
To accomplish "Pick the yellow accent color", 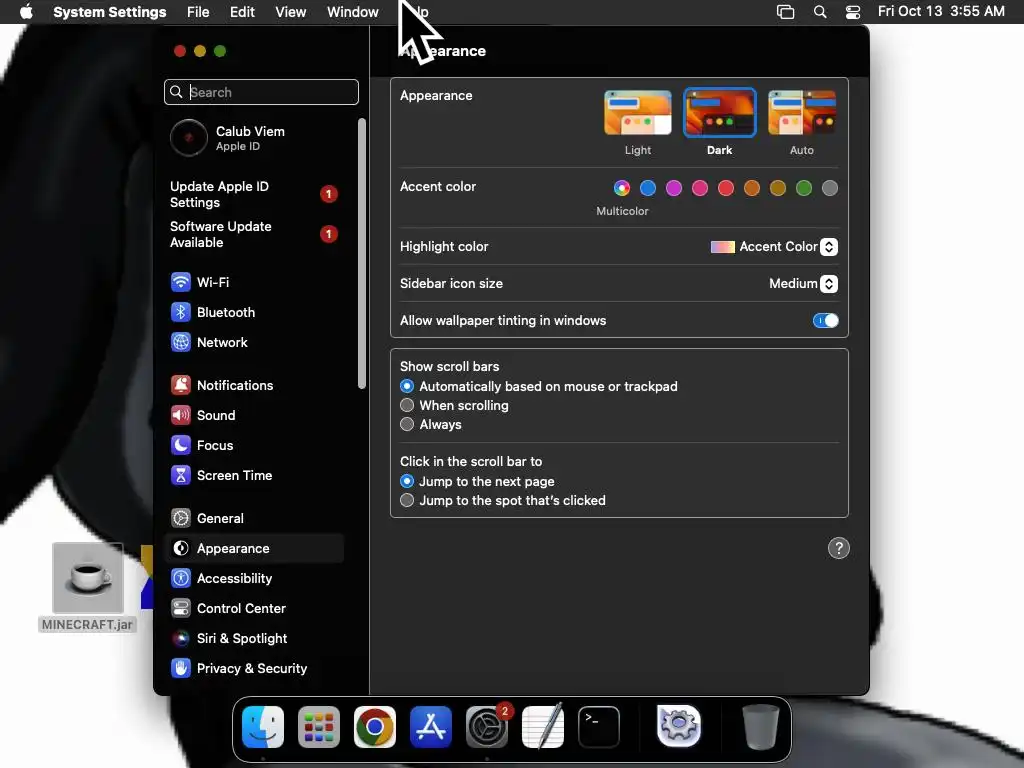I will tap(778, 188).
